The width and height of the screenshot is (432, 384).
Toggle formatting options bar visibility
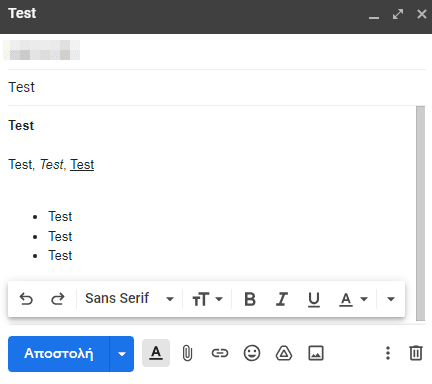pyautogui.click(x=156, y=353)
